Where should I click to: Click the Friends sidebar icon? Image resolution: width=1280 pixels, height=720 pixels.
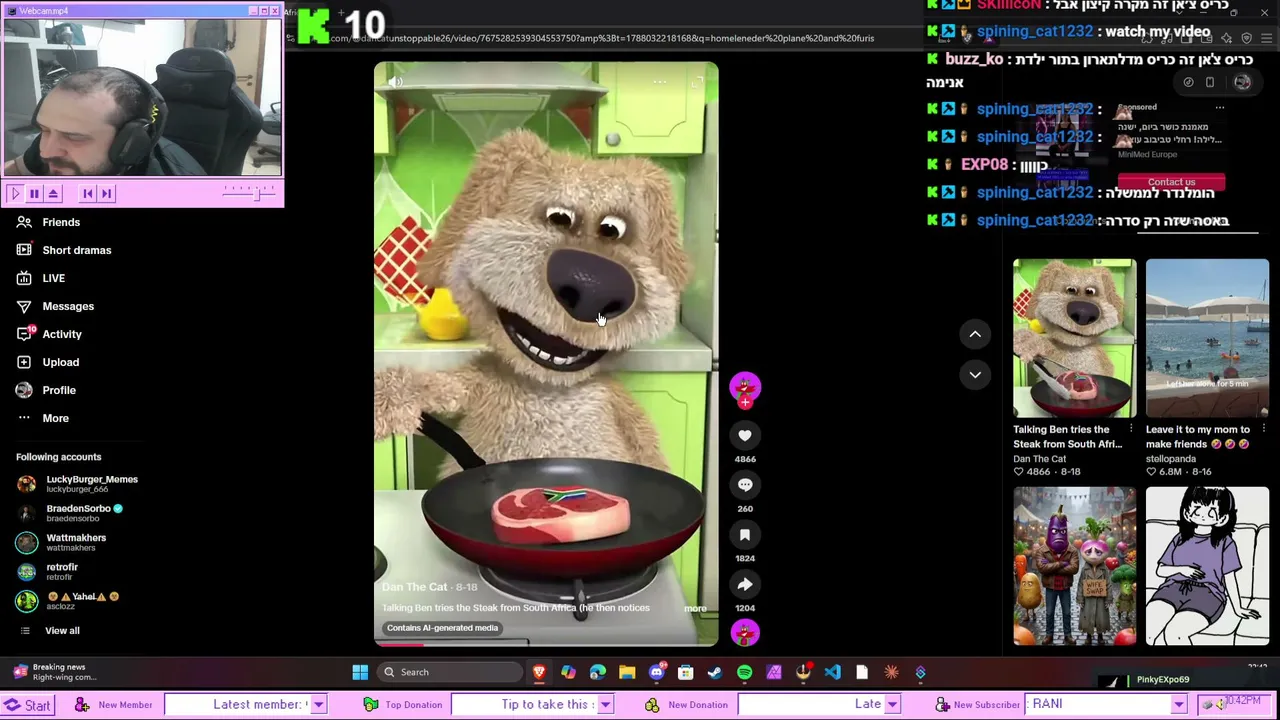[x=24, y=222]
